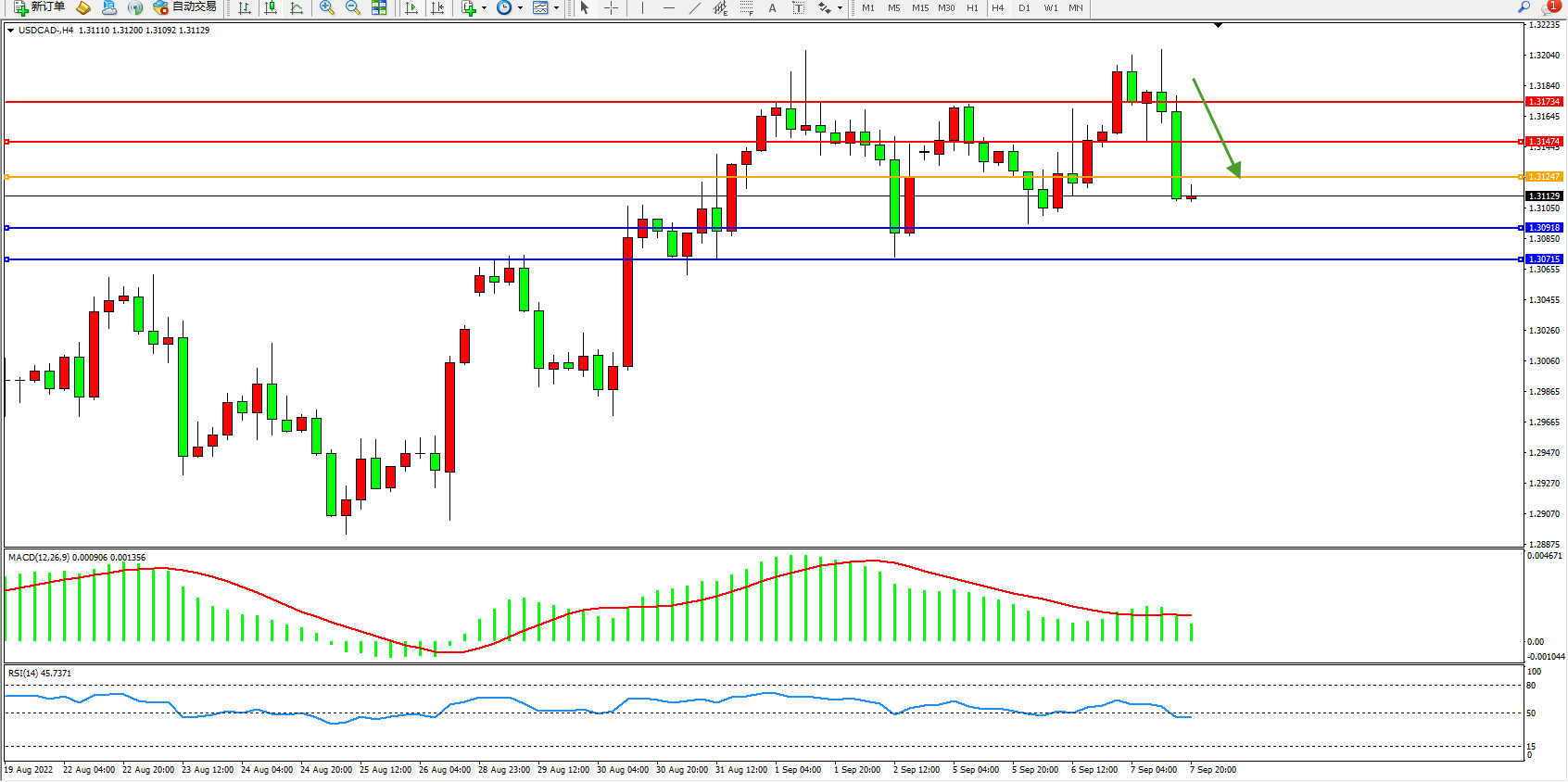Switch chart to bar chart mode

coord(245,7)
